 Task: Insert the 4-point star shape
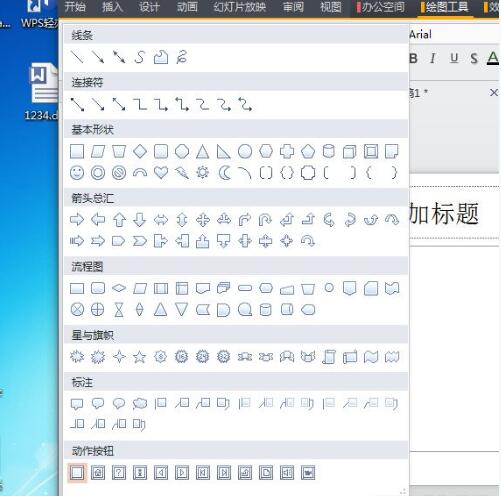pyautogui.click(x=119, y=357)
